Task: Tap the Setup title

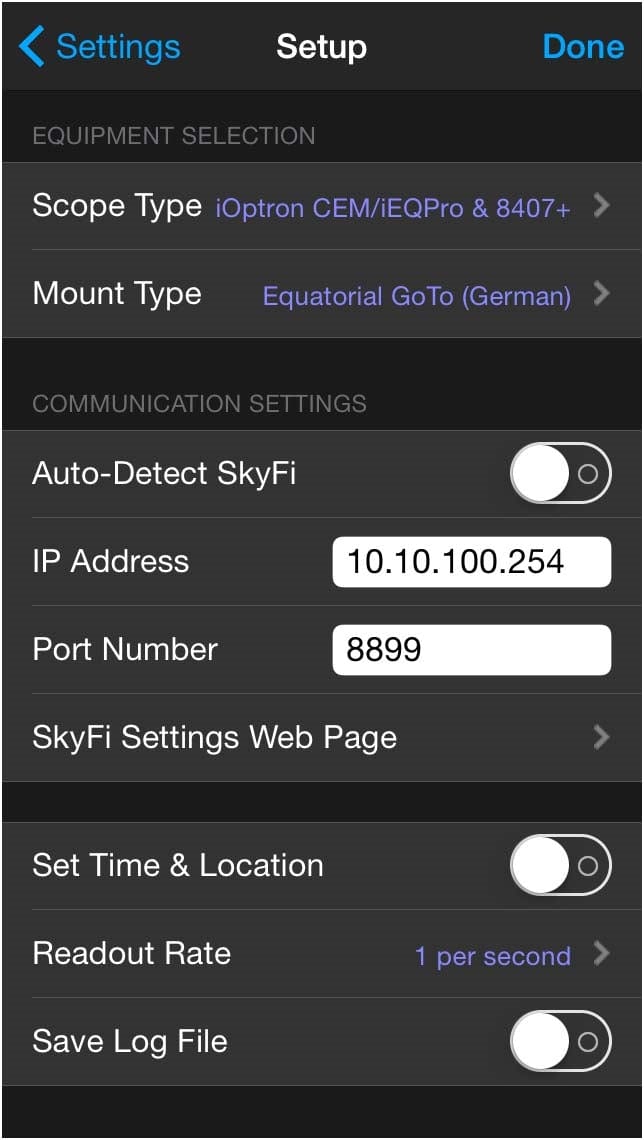Action: coord(321,47)
